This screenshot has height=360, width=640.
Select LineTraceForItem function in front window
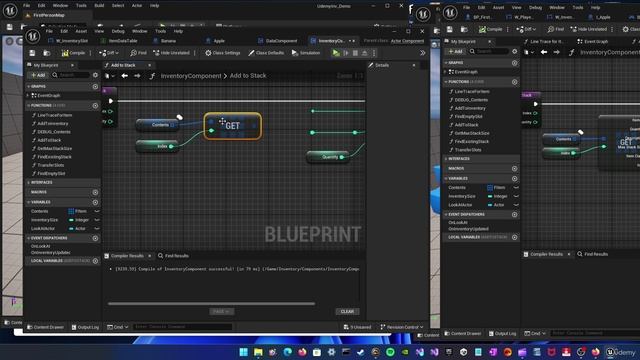[x=54, y=116]
